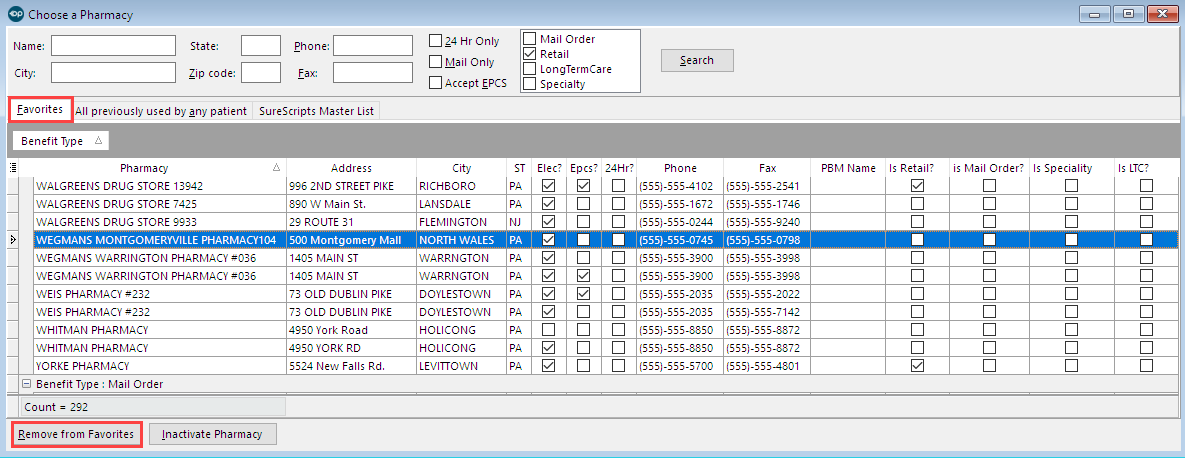Switch to the Favorites tab
Viewport: 1185px width, 458px height.
click(40, 110)
